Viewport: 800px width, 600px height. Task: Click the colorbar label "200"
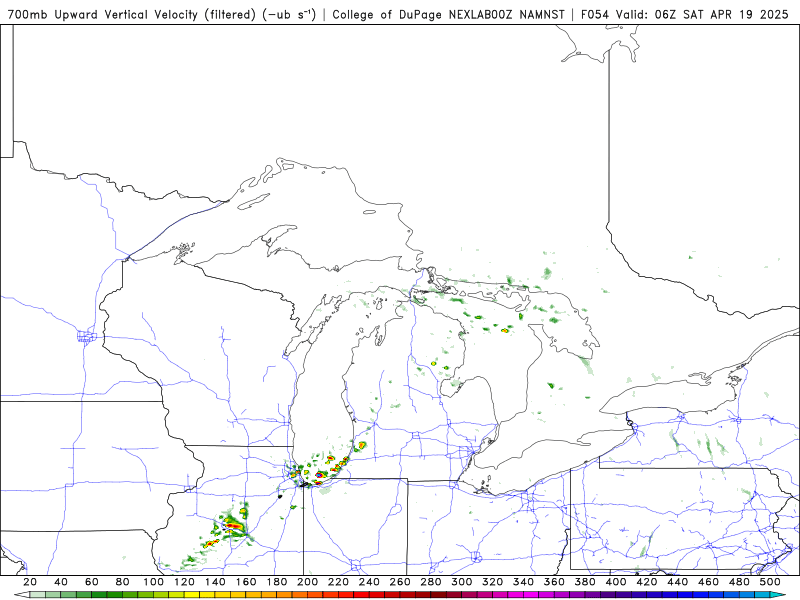click(x=307, y=582)
